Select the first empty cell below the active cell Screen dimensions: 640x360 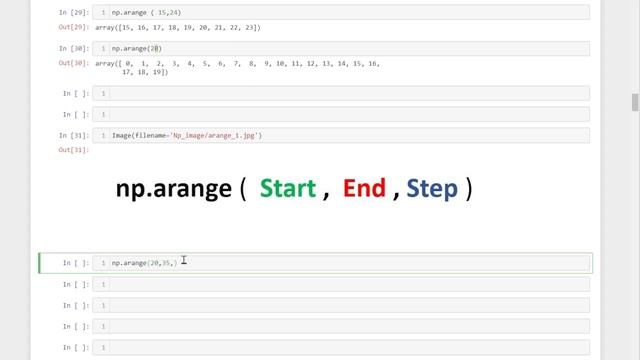(341, 284)
